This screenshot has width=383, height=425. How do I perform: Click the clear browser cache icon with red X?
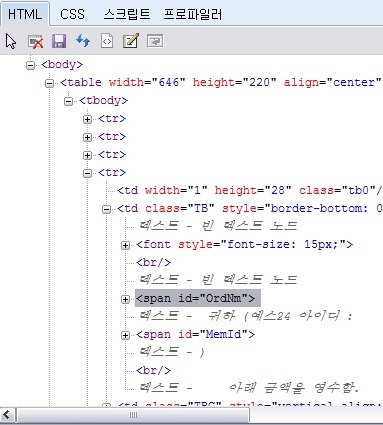coord(35,42)
